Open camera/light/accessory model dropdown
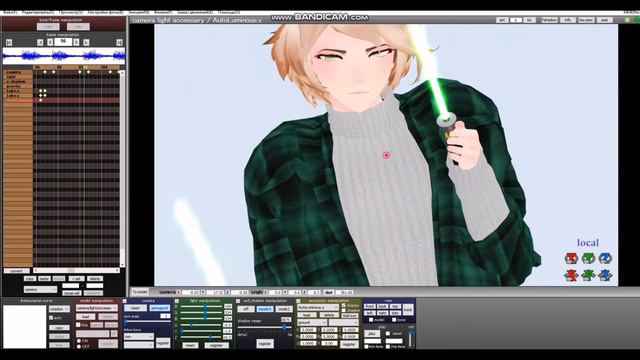Image resolution: width=640 pixels, height=360 pixels. [x=97, y=308]
